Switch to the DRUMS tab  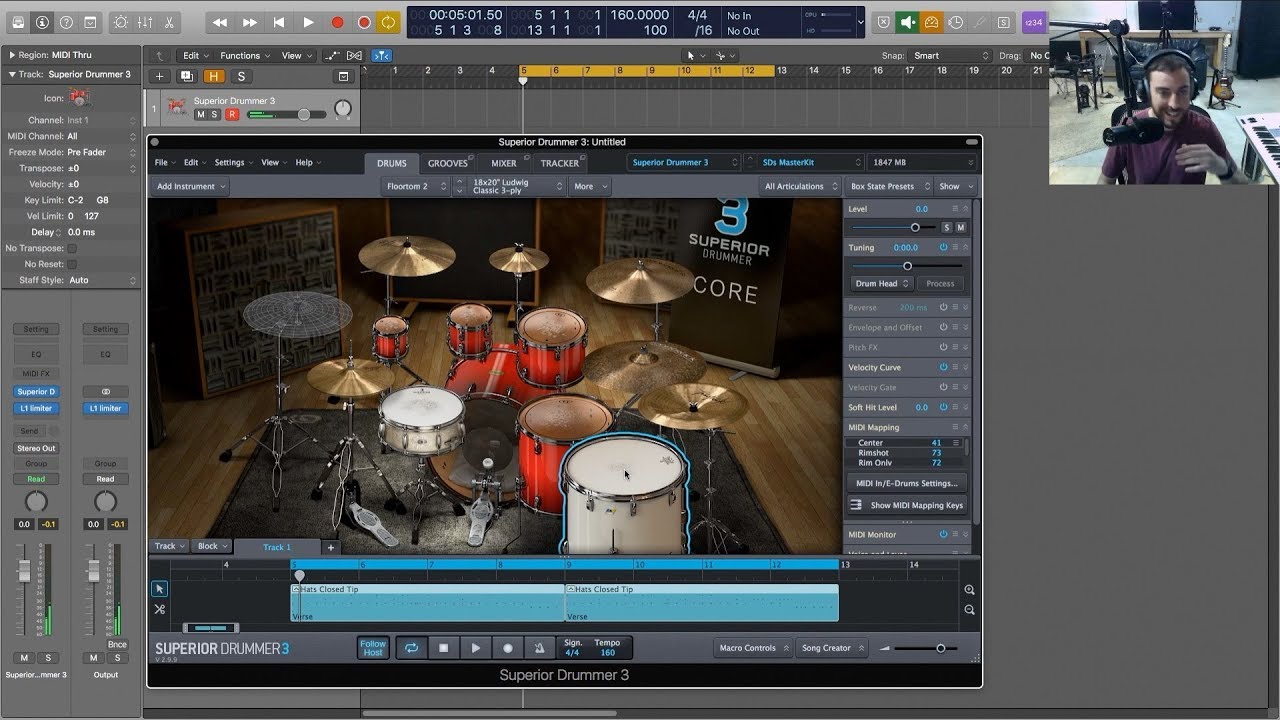coord(391,163)
